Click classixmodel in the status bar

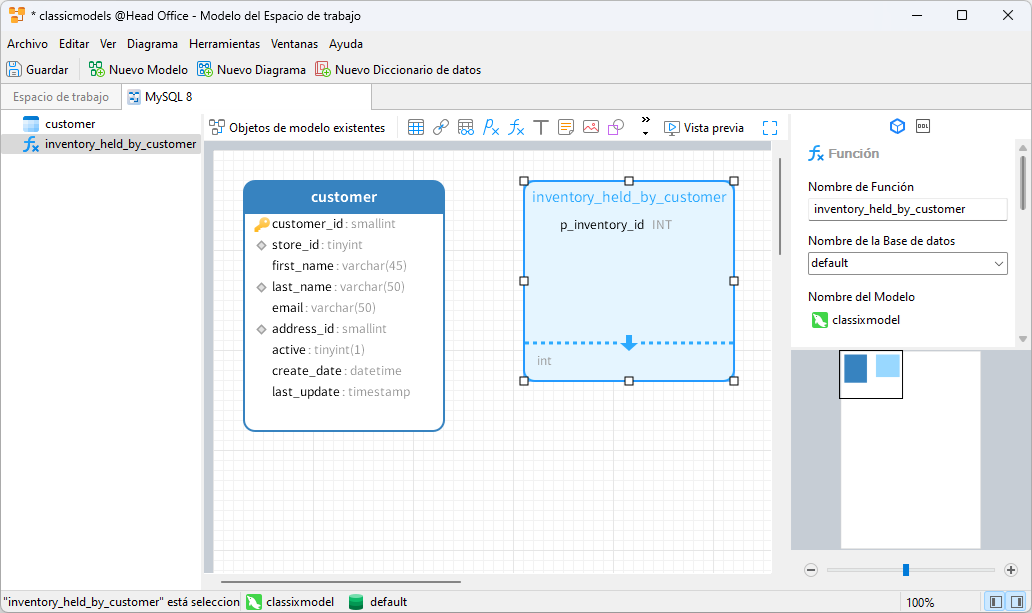tap(290, 602)
